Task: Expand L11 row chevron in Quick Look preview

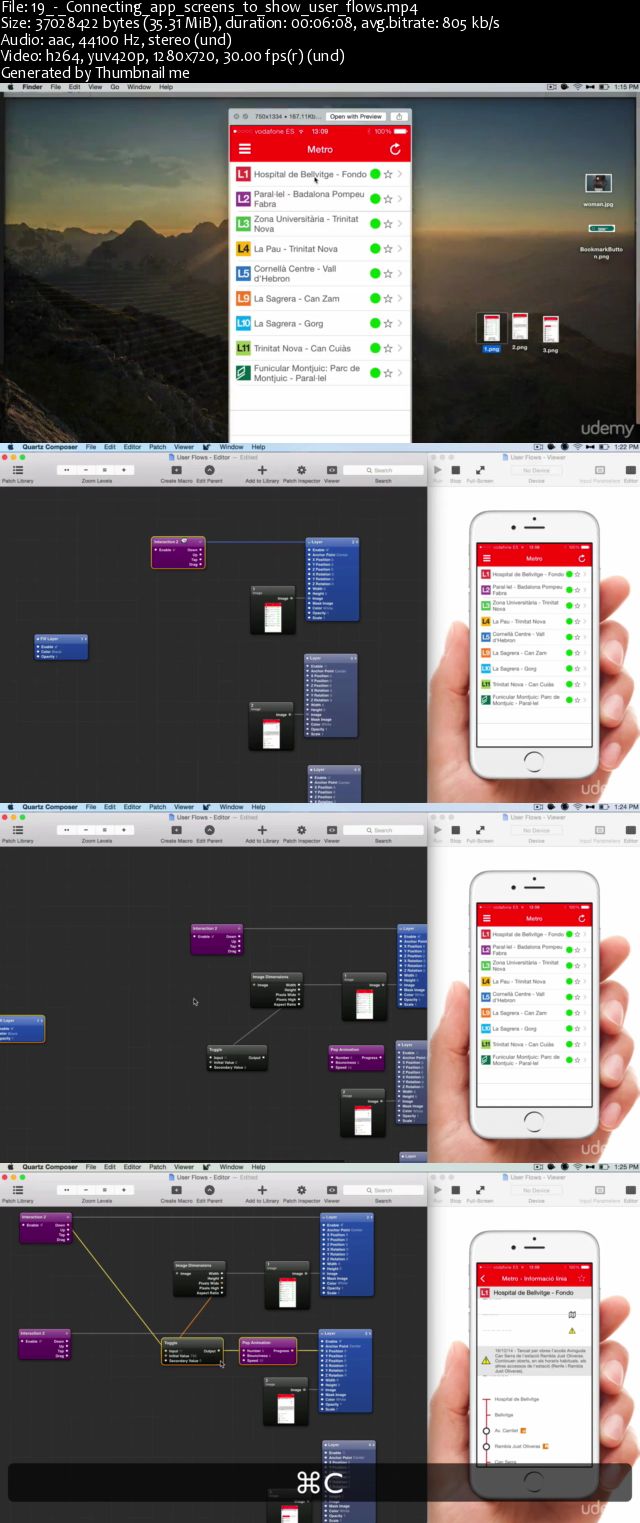Action: click(x=401, y=348)
